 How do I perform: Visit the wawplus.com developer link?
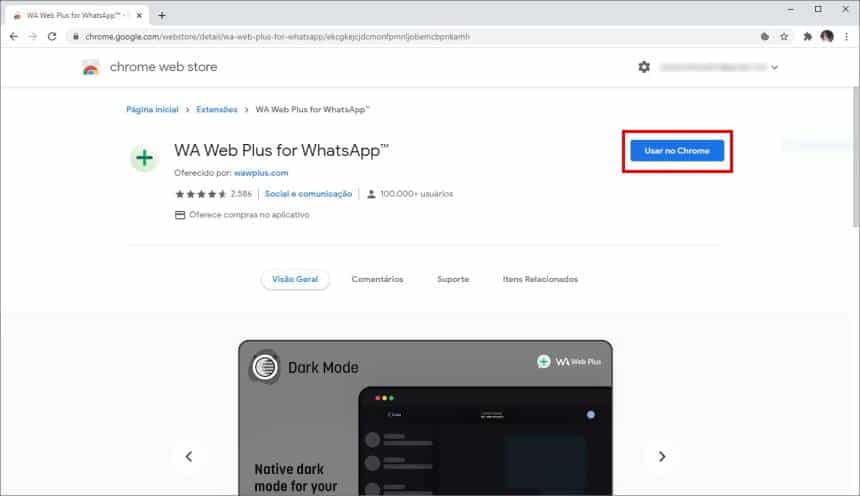pos(261,173)
